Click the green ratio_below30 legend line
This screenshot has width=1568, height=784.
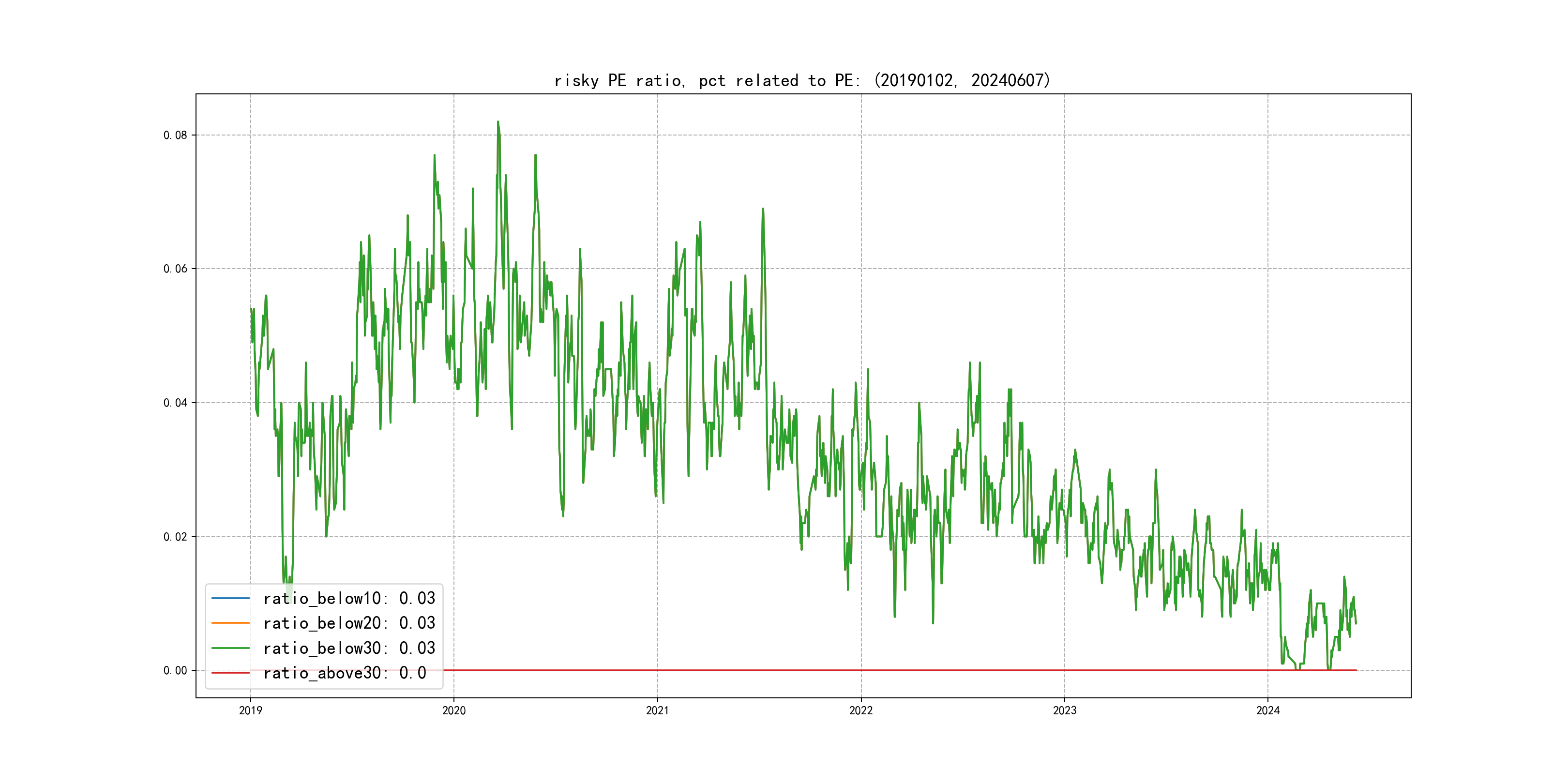tap(230, 648)
